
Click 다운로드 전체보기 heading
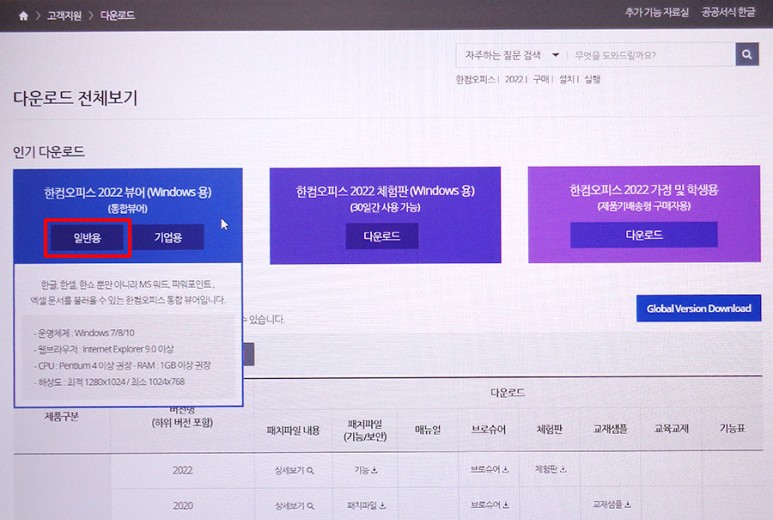75,98
